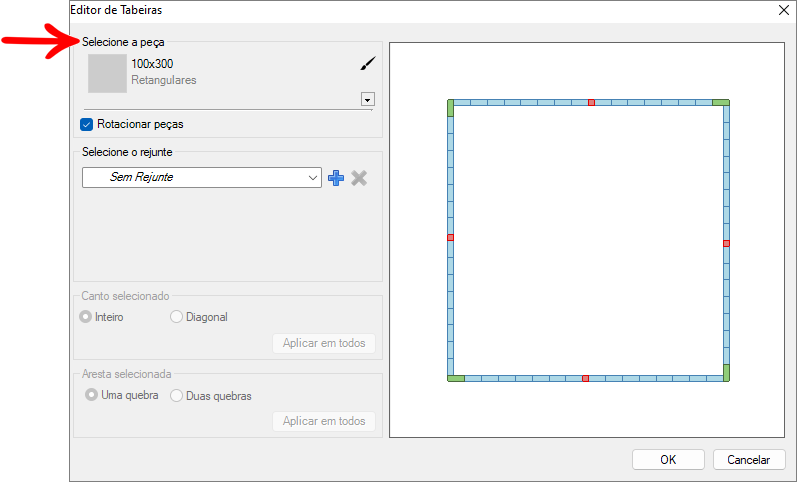Click the red marker on the left edge
Viewport: 798px width, 482px height.
click(x=450, y=237)
